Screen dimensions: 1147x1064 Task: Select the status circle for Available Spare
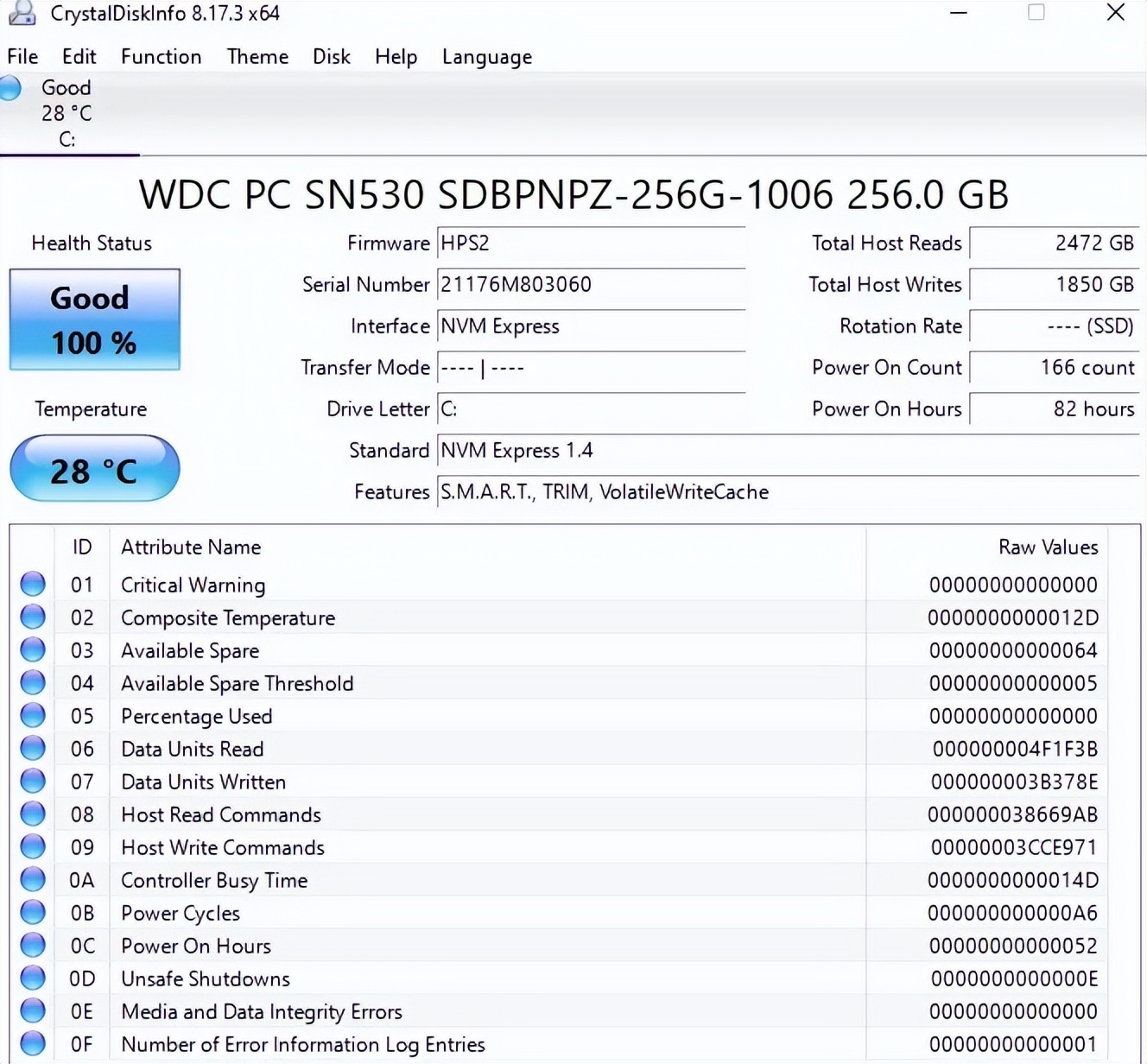pos(32,649)
